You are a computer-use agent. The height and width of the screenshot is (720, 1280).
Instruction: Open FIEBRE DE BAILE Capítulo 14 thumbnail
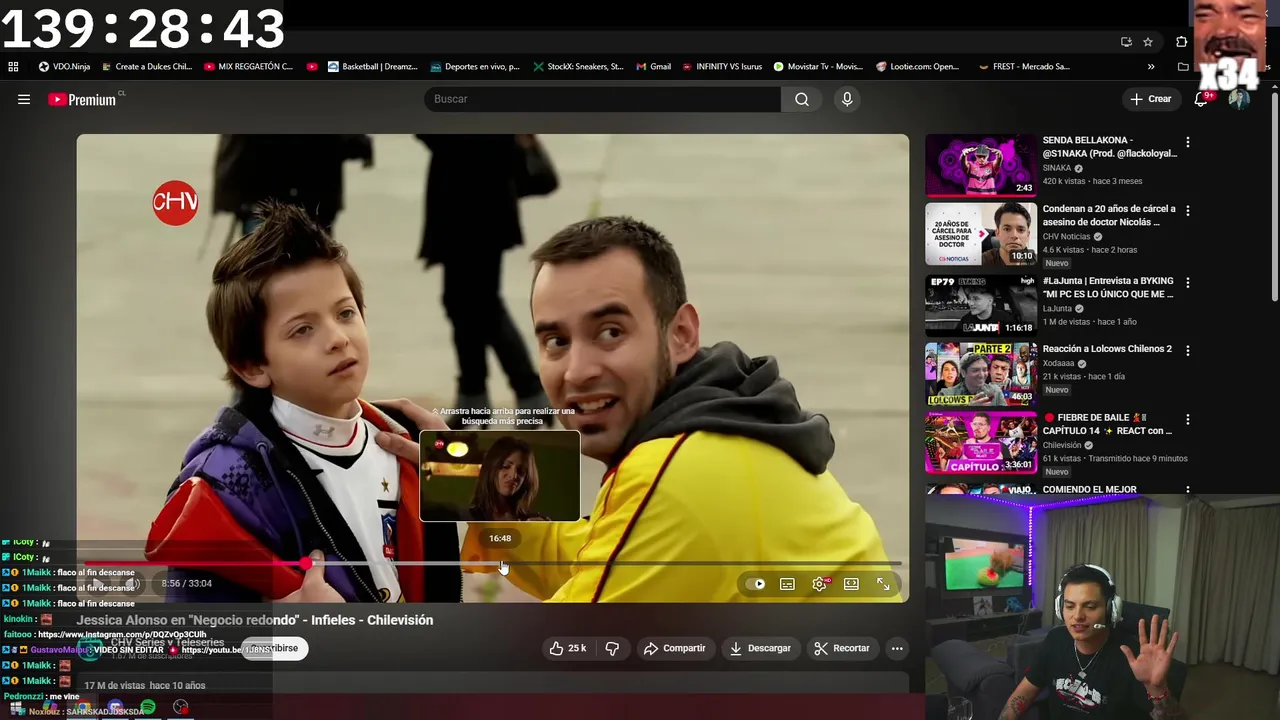981,442
